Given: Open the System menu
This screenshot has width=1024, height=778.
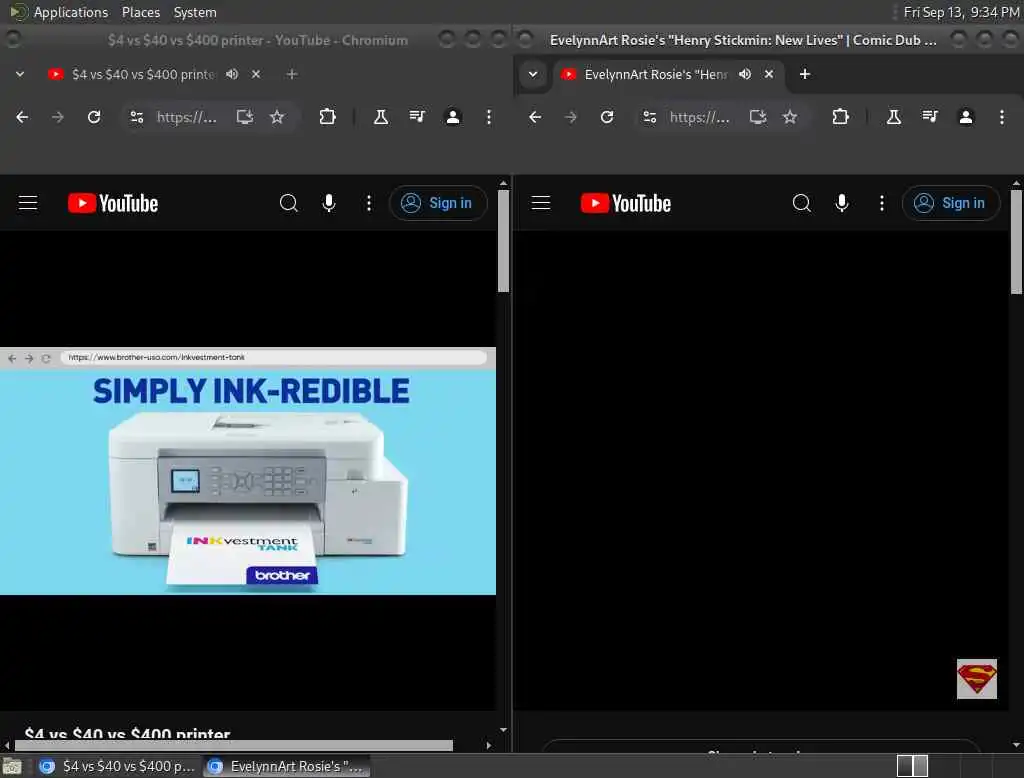Looking at the screenshot, I should coord(195,12).
